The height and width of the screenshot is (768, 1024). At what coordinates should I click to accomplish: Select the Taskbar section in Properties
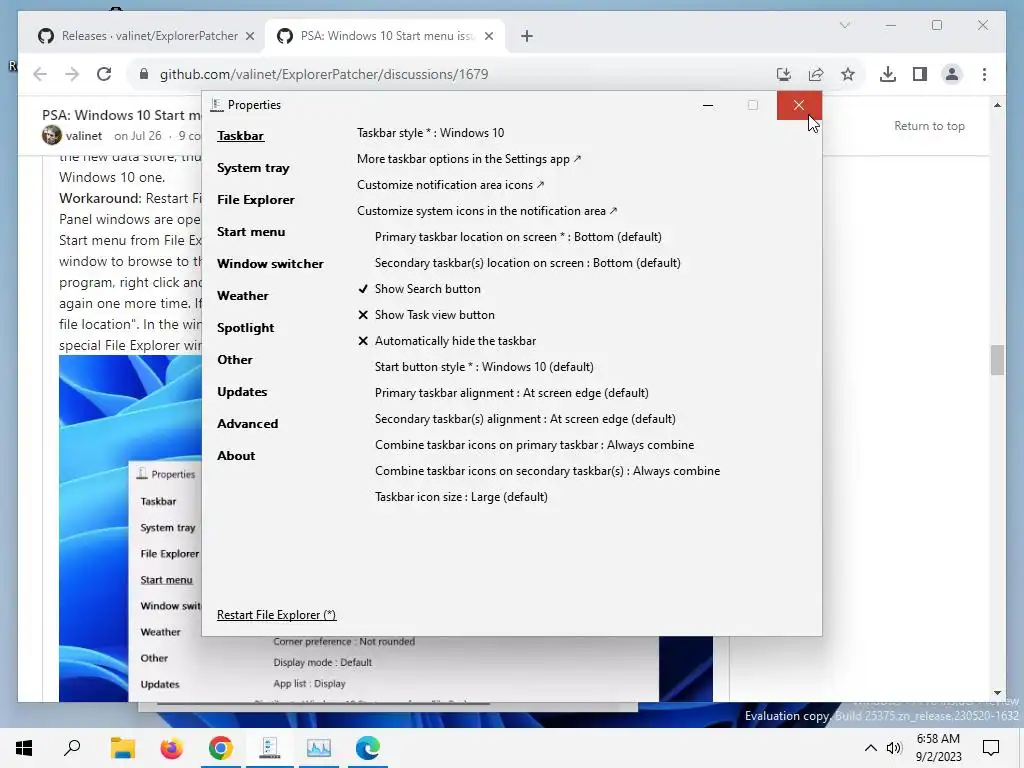[x=240, y=136]
